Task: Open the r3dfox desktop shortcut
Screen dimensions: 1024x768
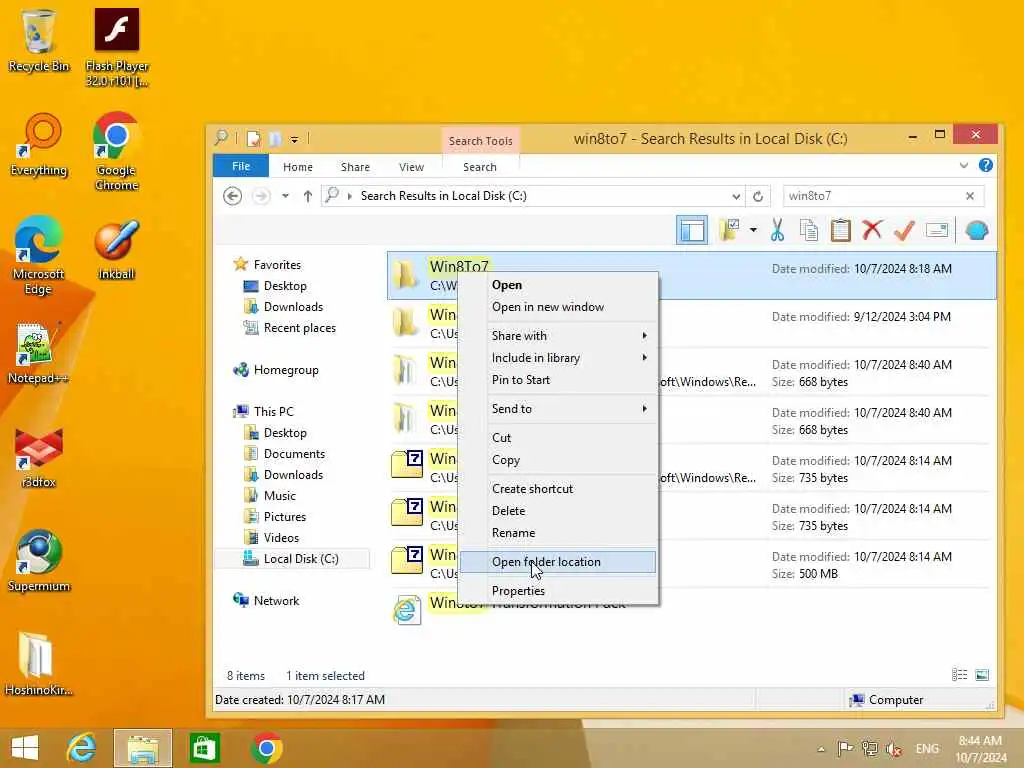Action: coord(39,457)
